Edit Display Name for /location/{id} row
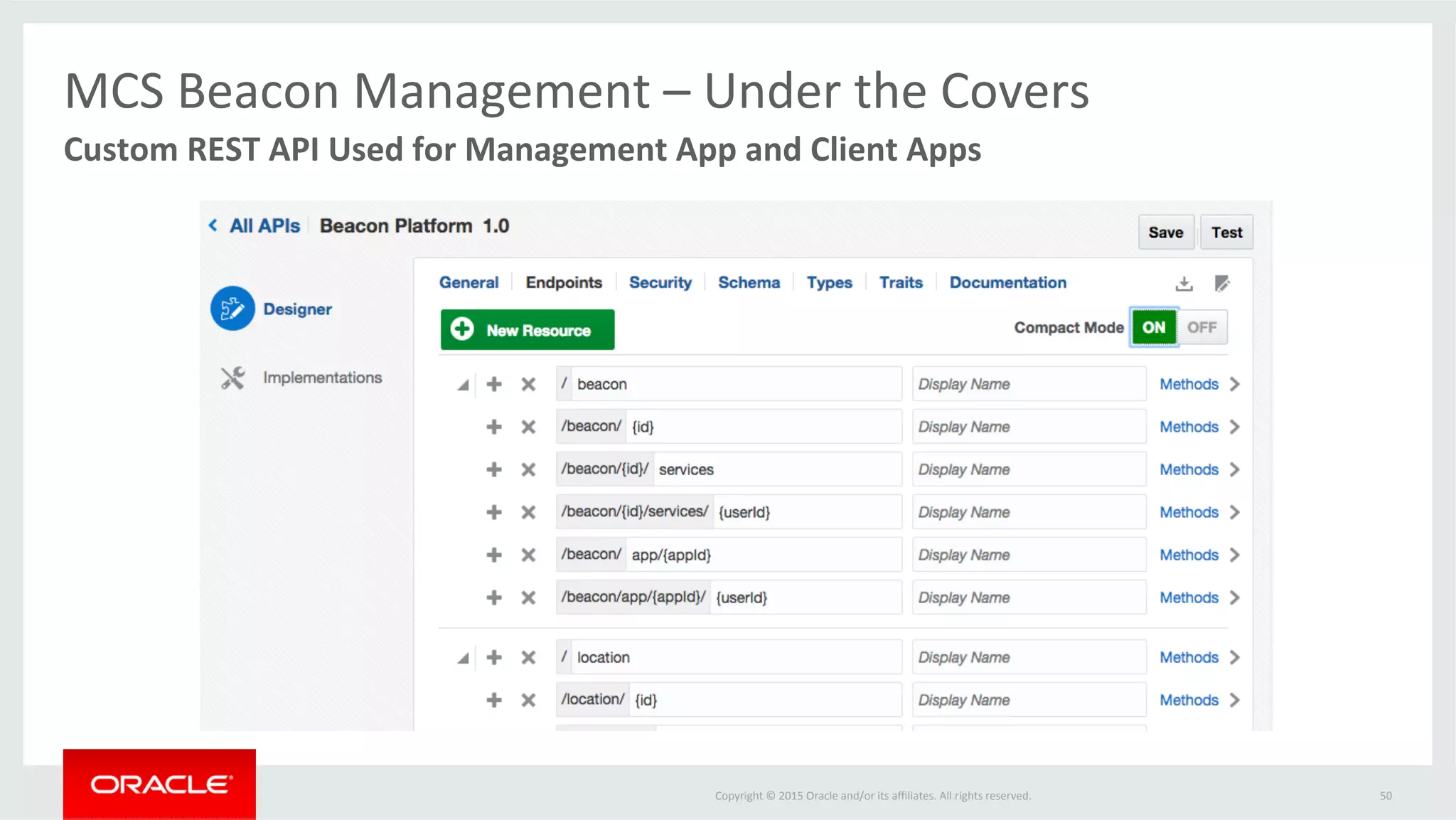The width and height of the screenshot is (1456, 820). pos(1029,700)
